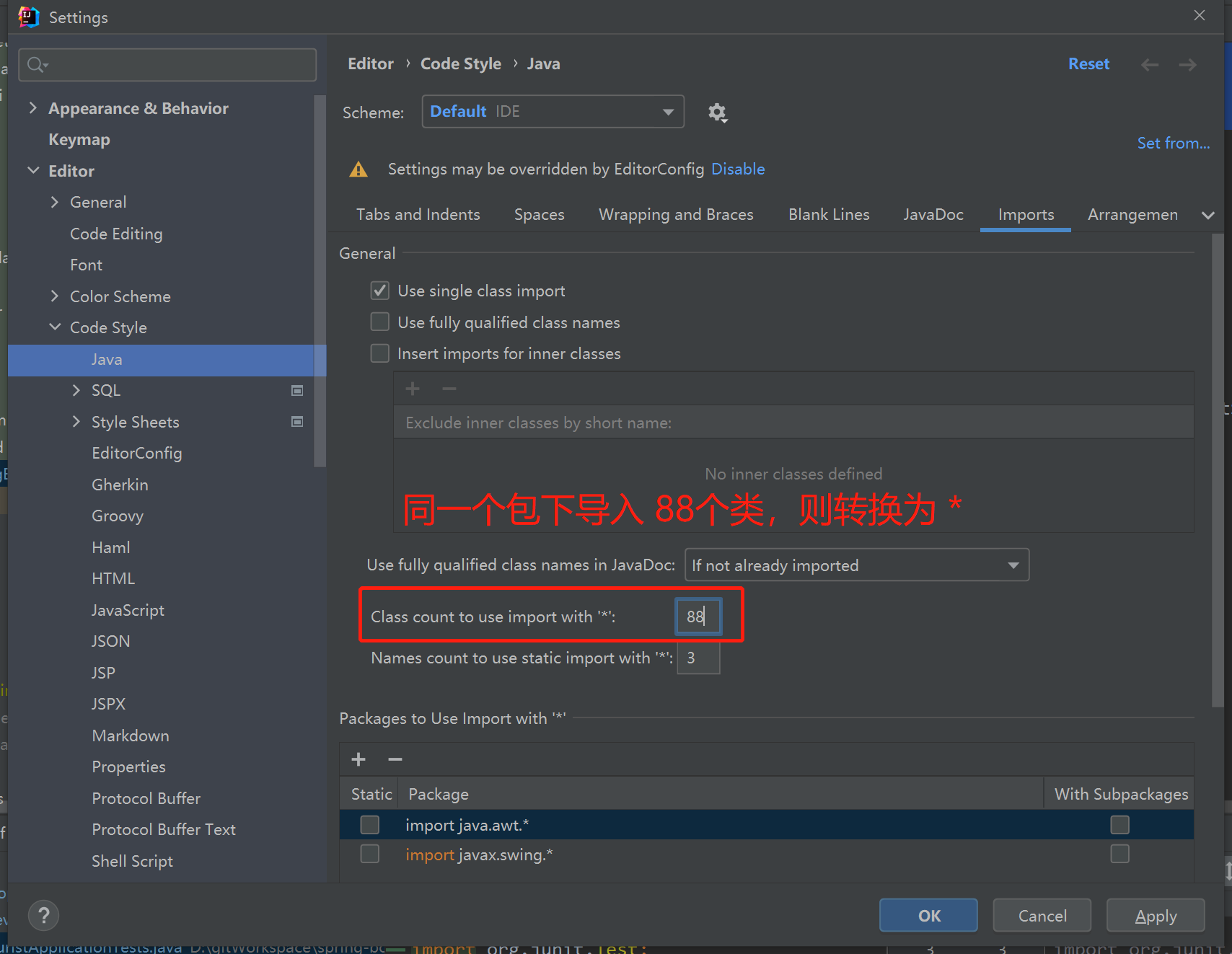Toggle Use single class import checkbox
The image size is (1232, 954).
click(x=380, y=291)
